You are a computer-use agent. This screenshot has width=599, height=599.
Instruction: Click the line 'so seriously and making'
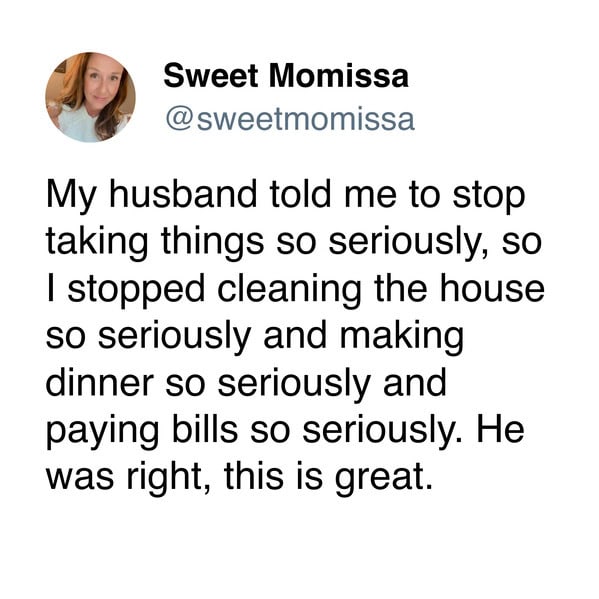tap(255, 337)
